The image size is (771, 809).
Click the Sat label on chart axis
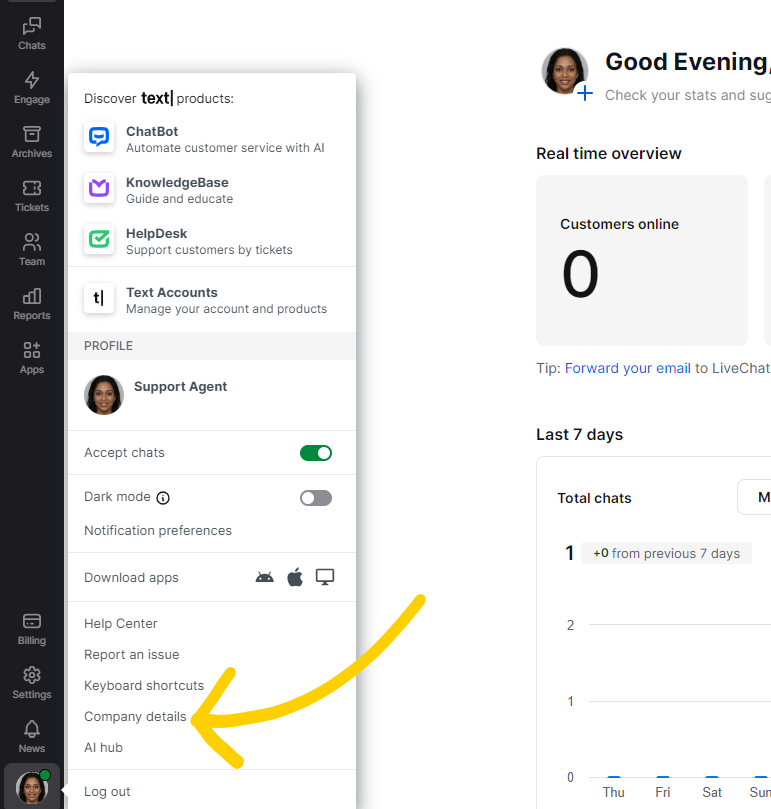coord(712,792)
